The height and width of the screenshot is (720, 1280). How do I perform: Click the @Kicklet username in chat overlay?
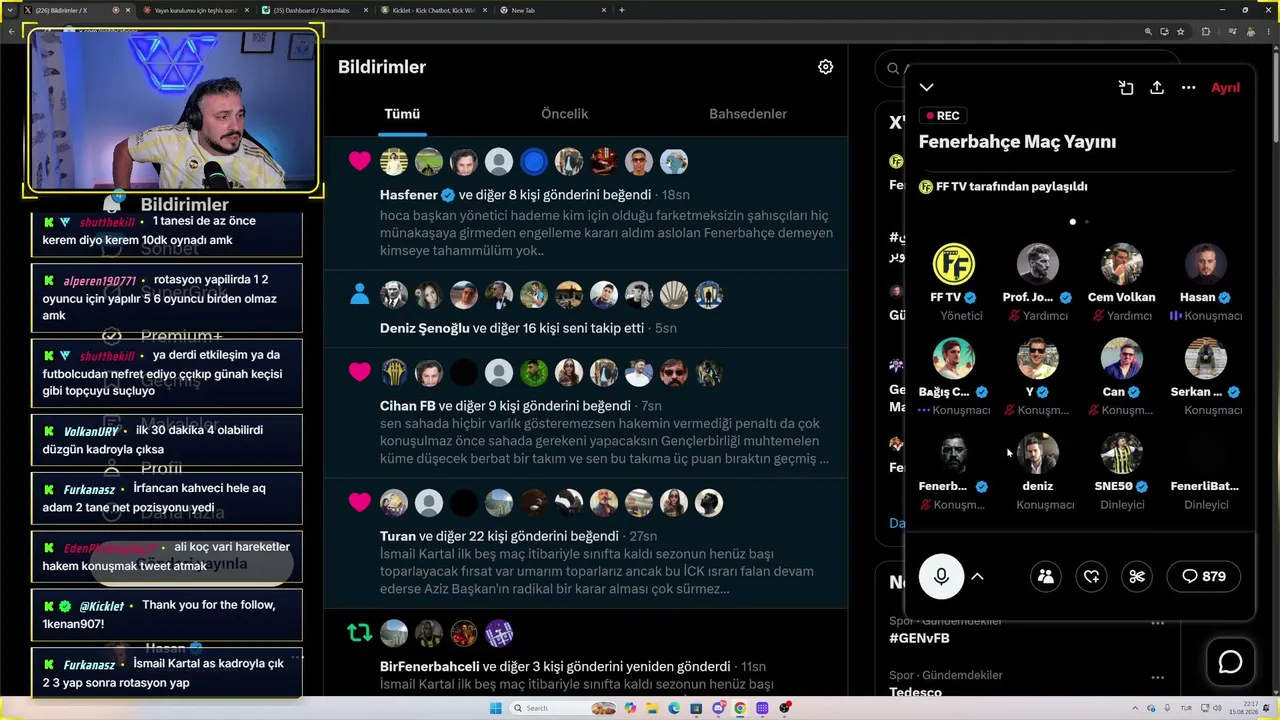point(101,606)
